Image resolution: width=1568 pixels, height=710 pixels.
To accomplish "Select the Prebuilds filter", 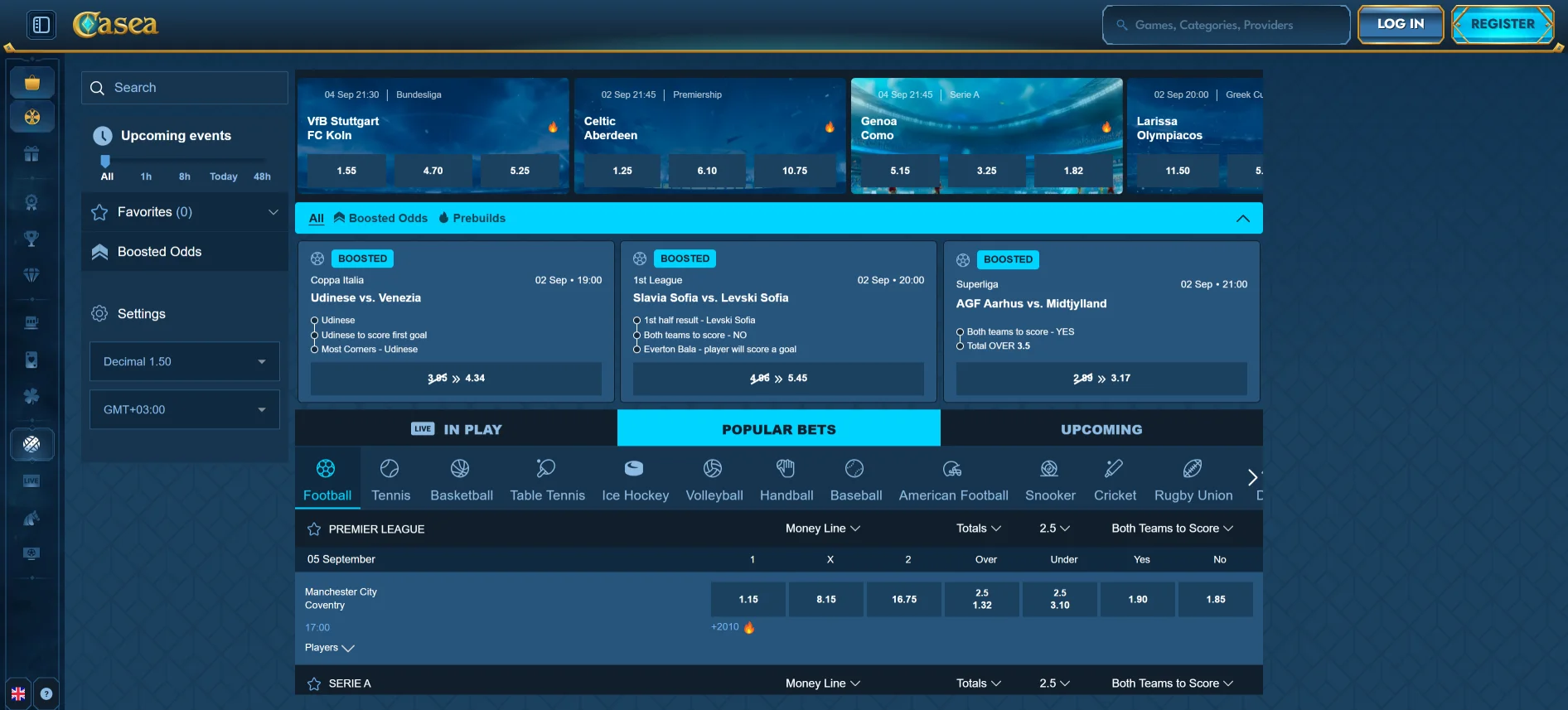I will tap(472, 219).
